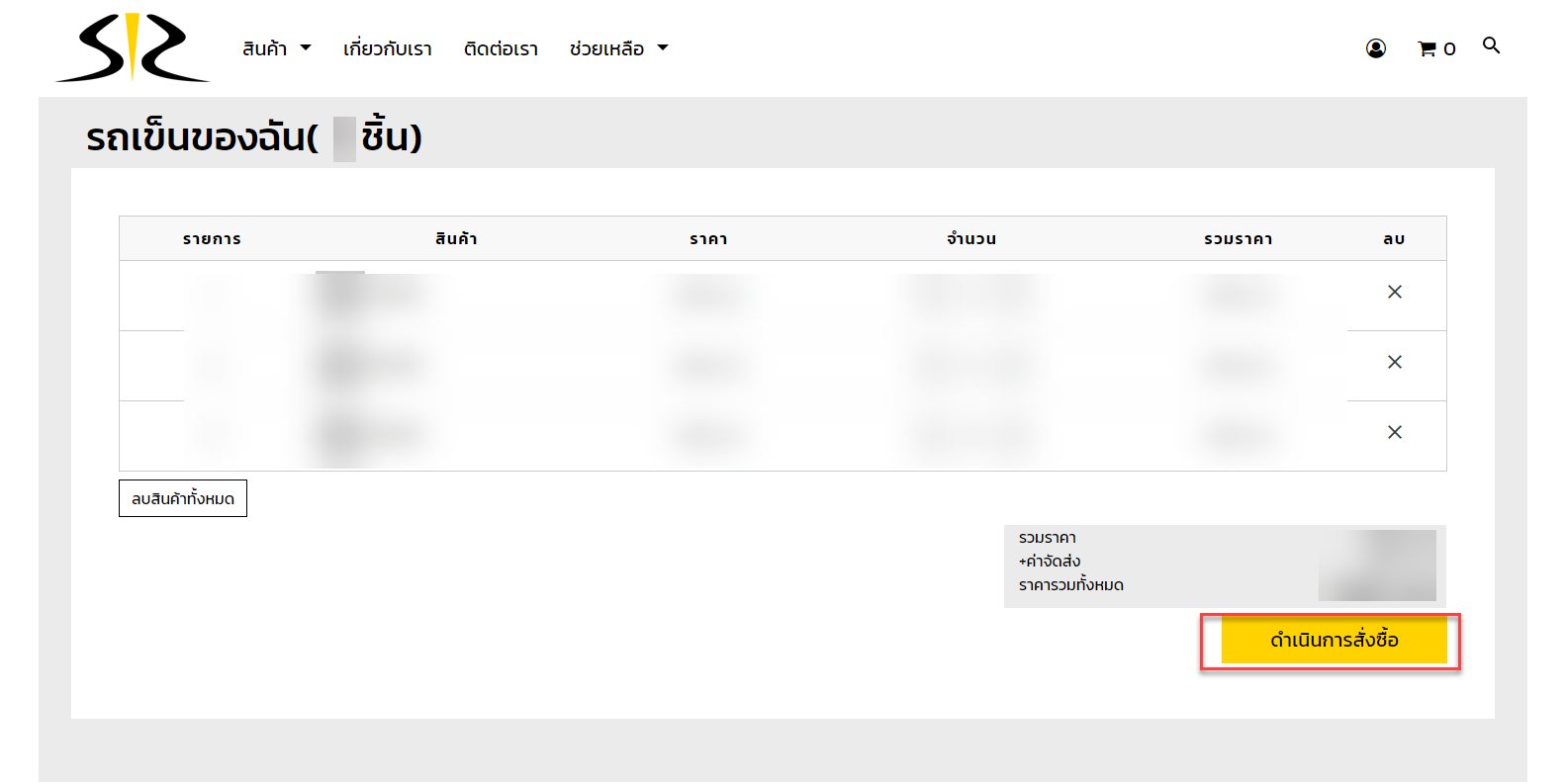This screenshot has height=784, width=1565.
Task: Open the ติดต่อเรา page
Action: click(x=501, y=48)
